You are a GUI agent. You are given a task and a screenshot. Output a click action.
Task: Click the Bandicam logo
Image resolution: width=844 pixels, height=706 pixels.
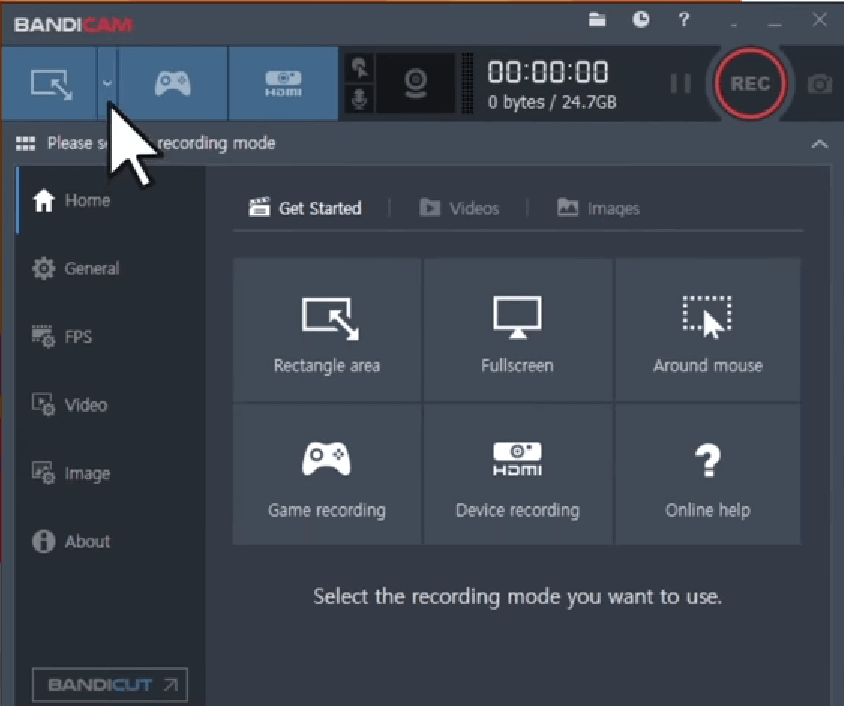[73, 24]
